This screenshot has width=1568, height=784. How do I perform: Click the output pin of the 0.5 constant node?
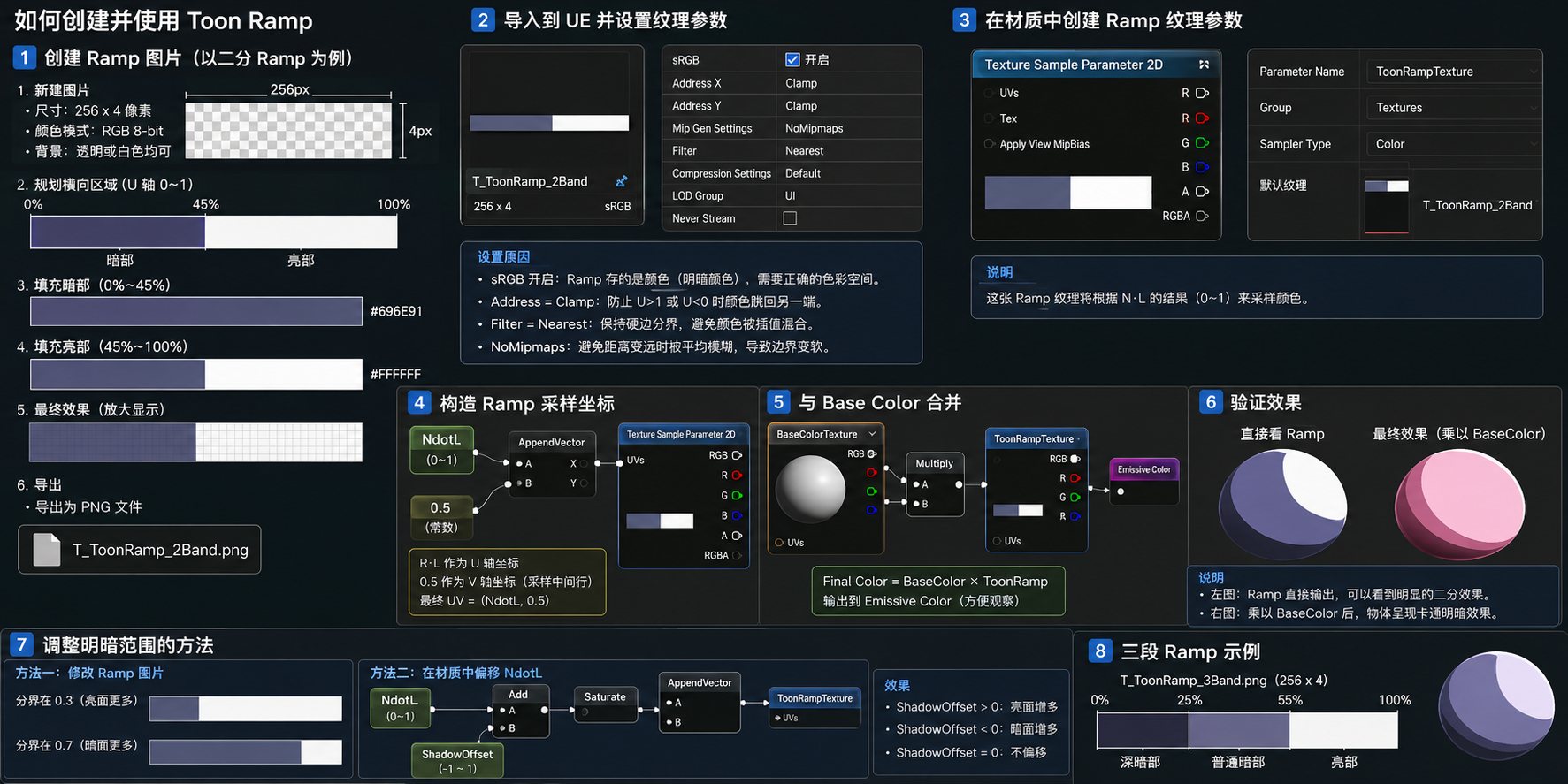[x=476, y=510]
